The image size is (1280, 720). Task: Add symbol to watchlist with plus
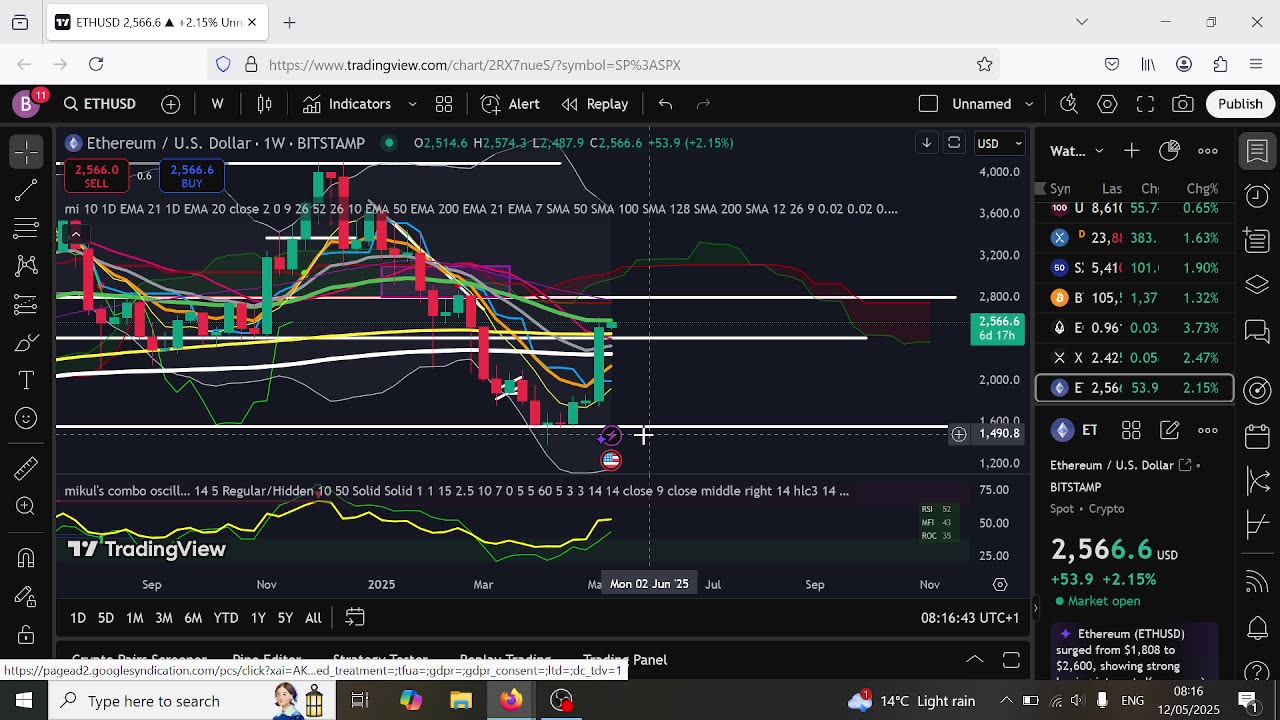pos(1131,151)
